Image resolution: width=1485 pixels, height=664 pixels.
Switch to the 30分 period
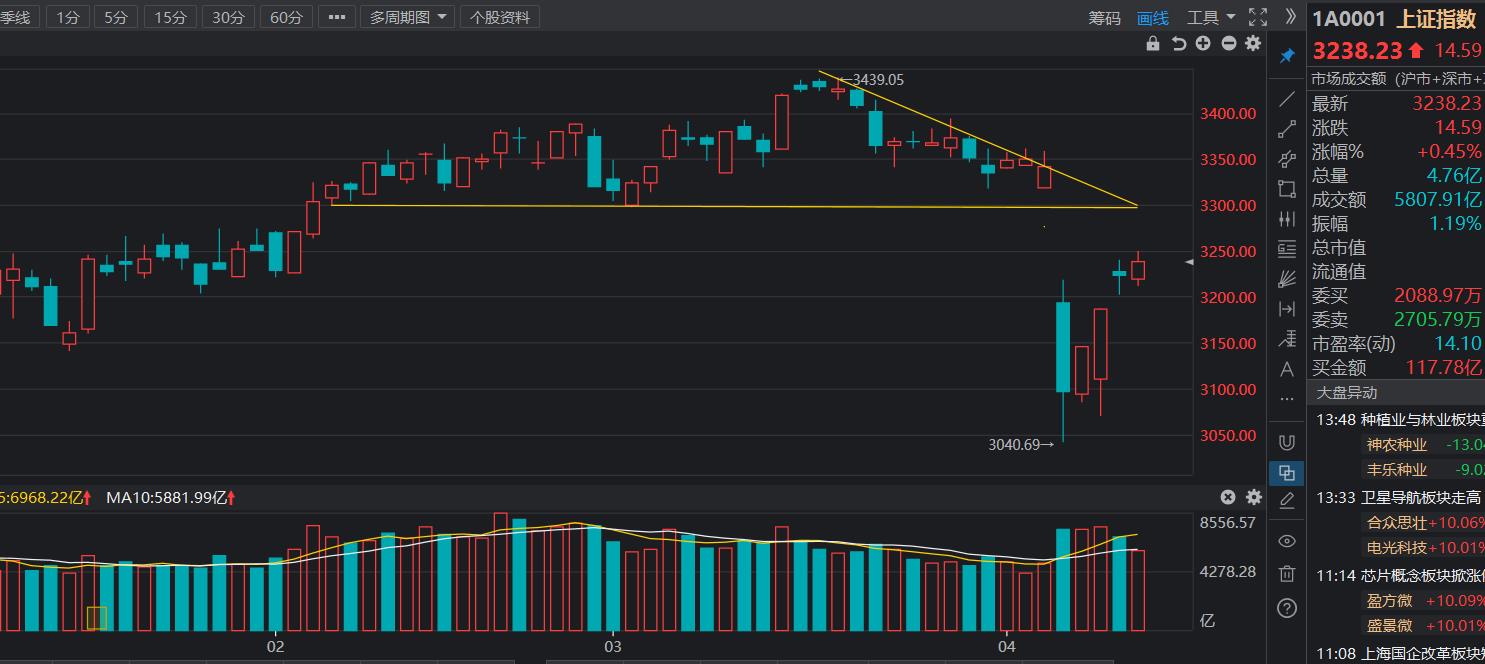228,17
